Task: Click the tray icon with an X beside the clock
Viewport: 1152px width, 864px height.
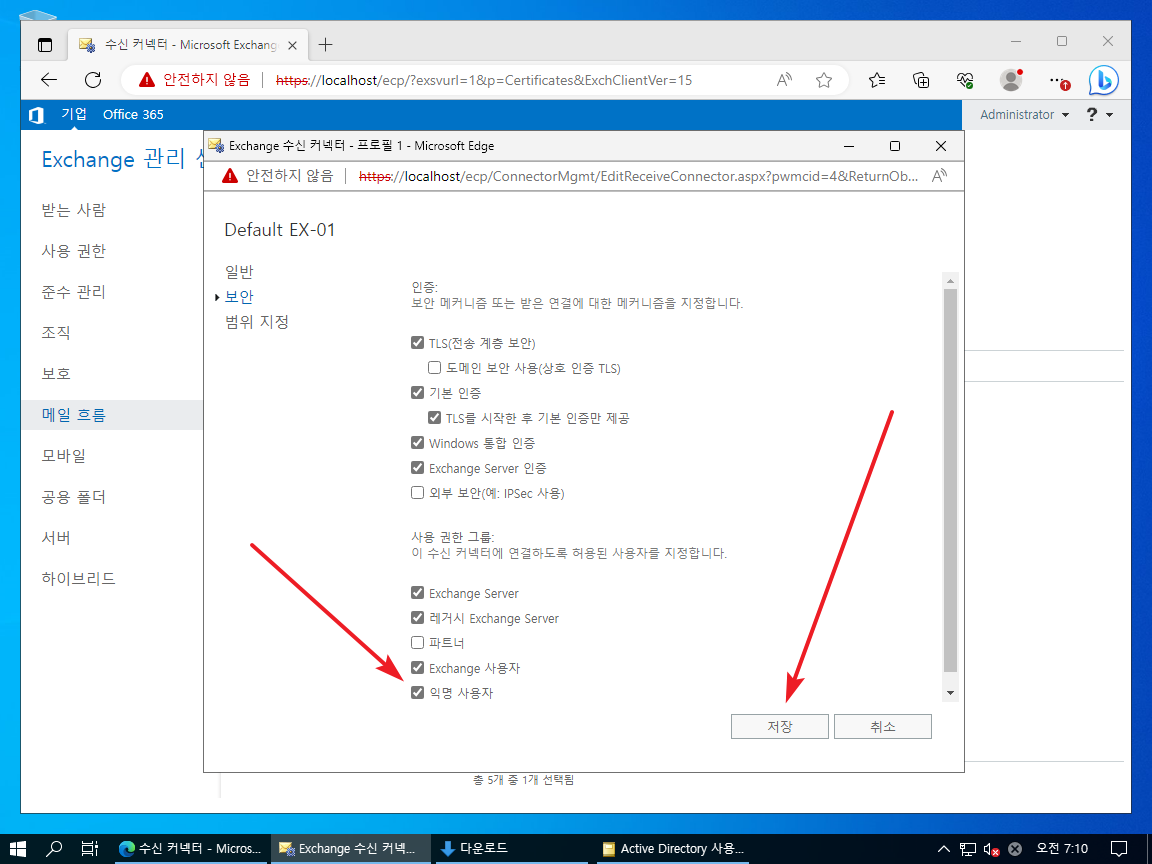Action: 1015,849
